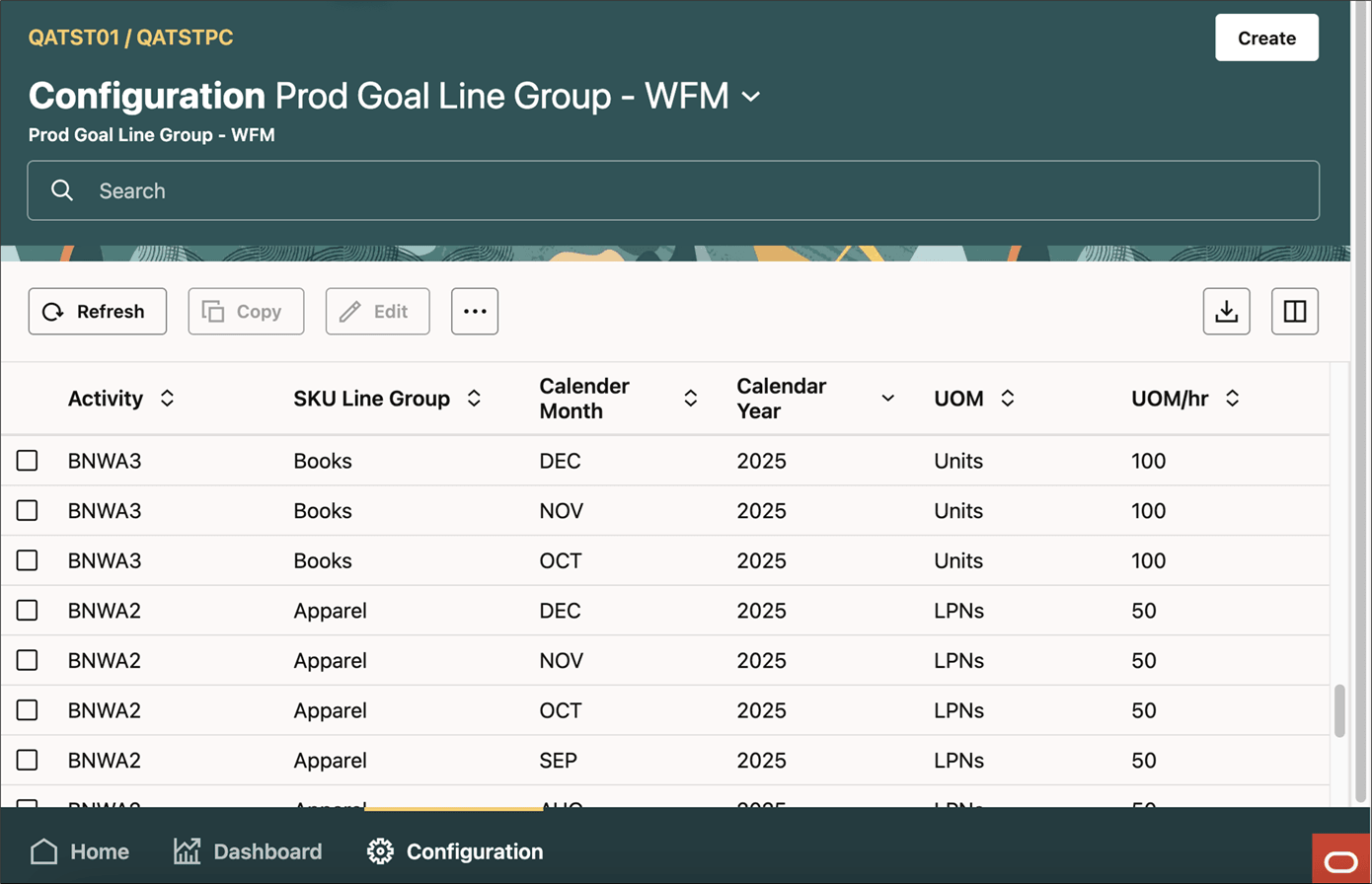The image size is (1372, 884).
Task: Go to the Home tab
Action: click(x=80, y=851)
